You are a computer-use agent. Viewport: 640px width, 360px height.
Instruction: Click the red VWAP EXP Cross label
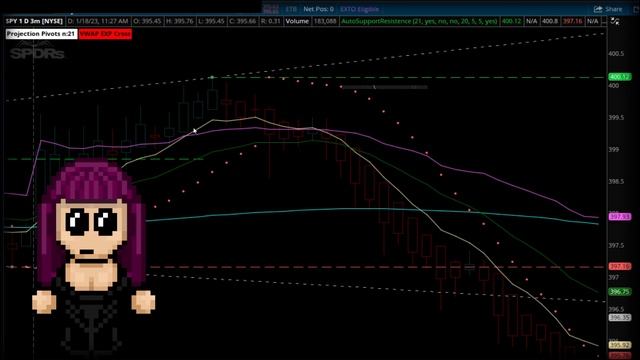pyautogui.click(x=105, y=34)
